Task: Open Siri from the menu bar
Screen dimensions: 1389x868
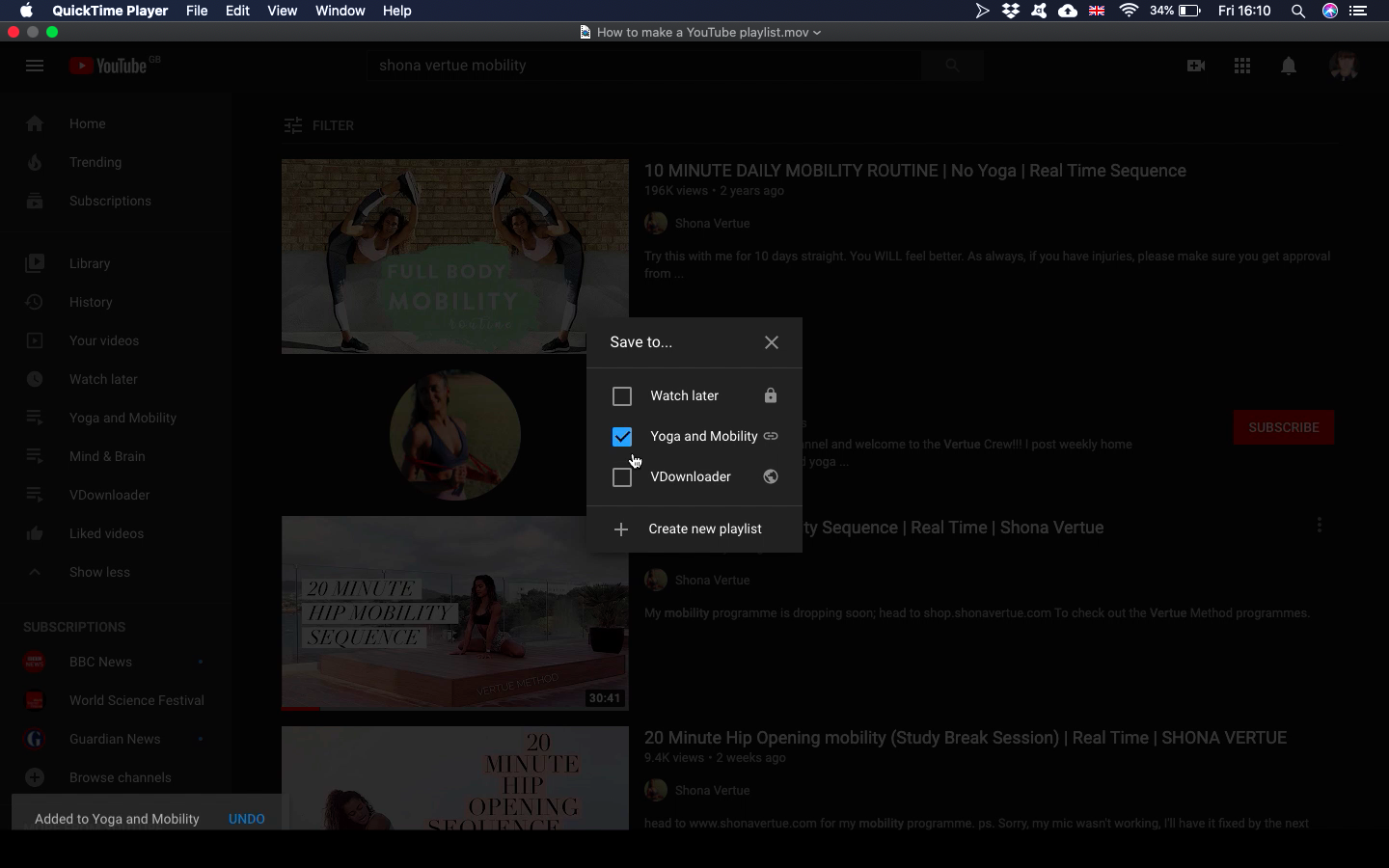Action: 1330,11
